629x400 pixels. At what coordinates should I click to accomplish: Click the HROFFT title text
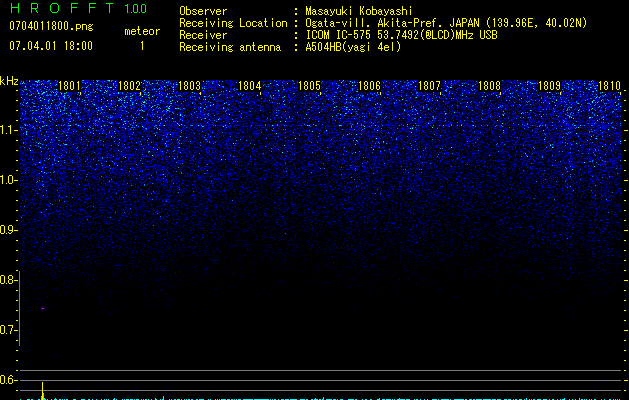click(62, 8)
